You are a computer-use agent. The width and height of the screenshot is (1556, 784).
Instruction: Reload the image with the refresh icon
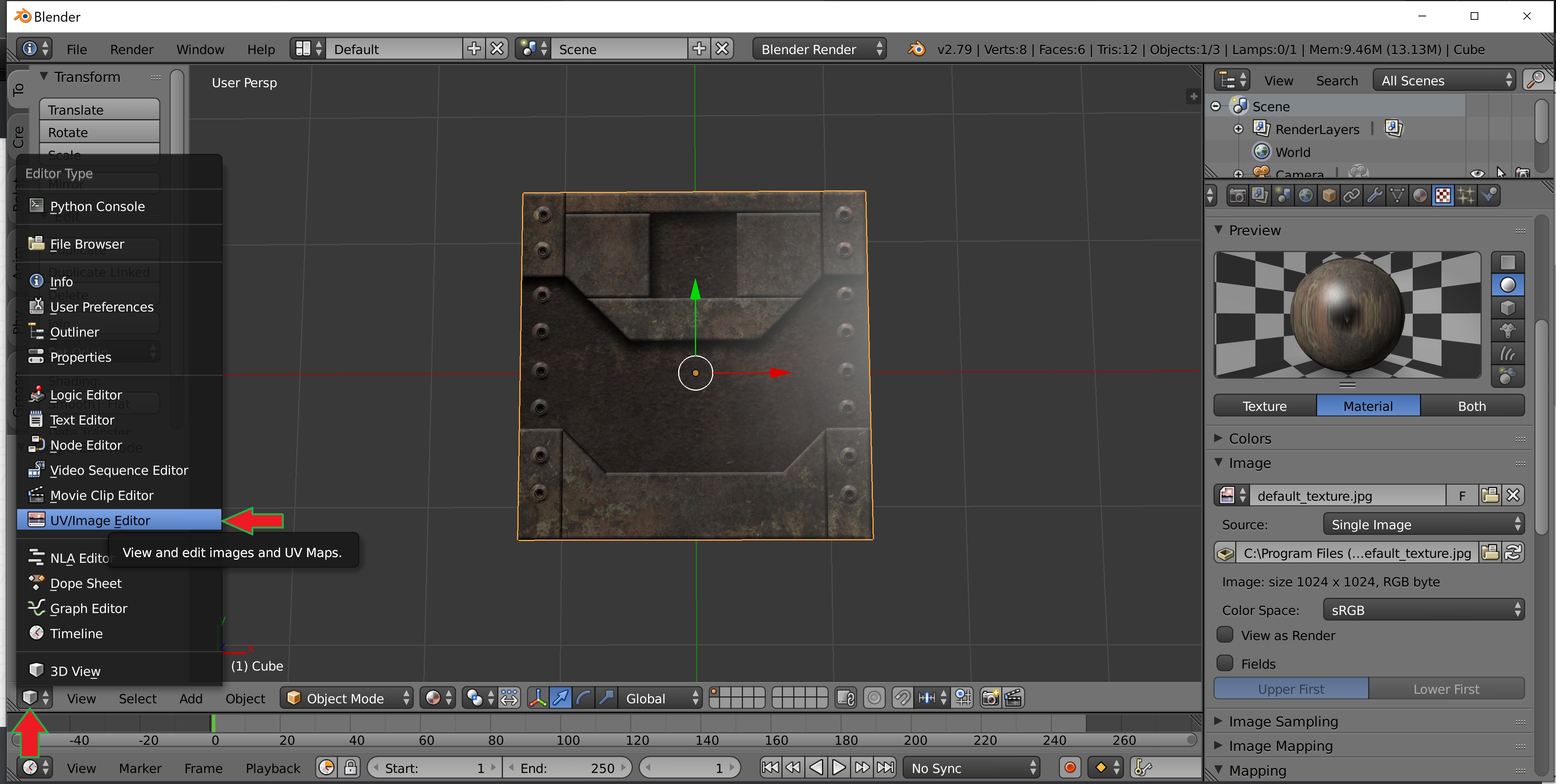[x=1513, y=553]
